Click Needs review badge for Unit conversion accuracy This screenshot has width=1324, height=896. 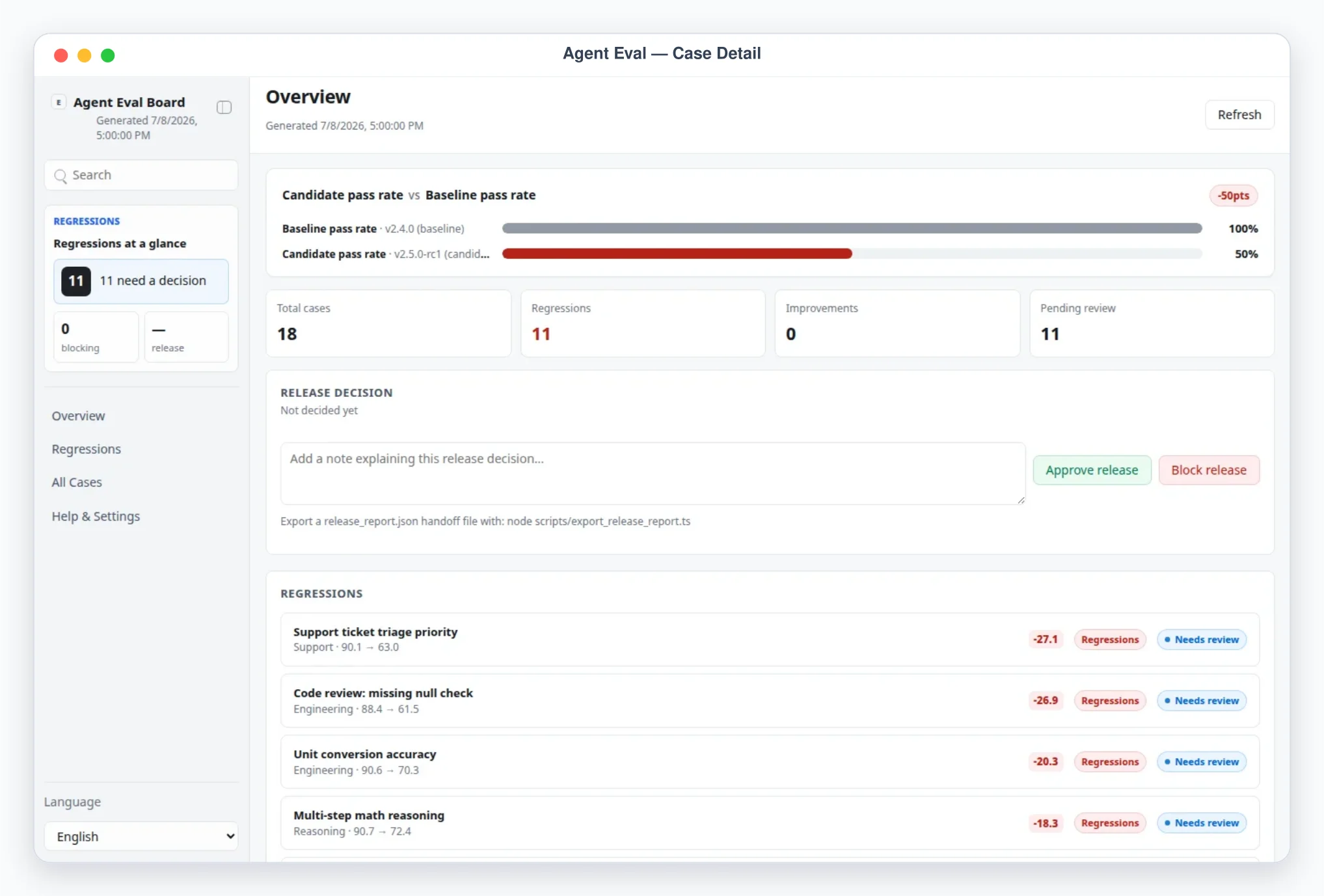(1201, 762)
